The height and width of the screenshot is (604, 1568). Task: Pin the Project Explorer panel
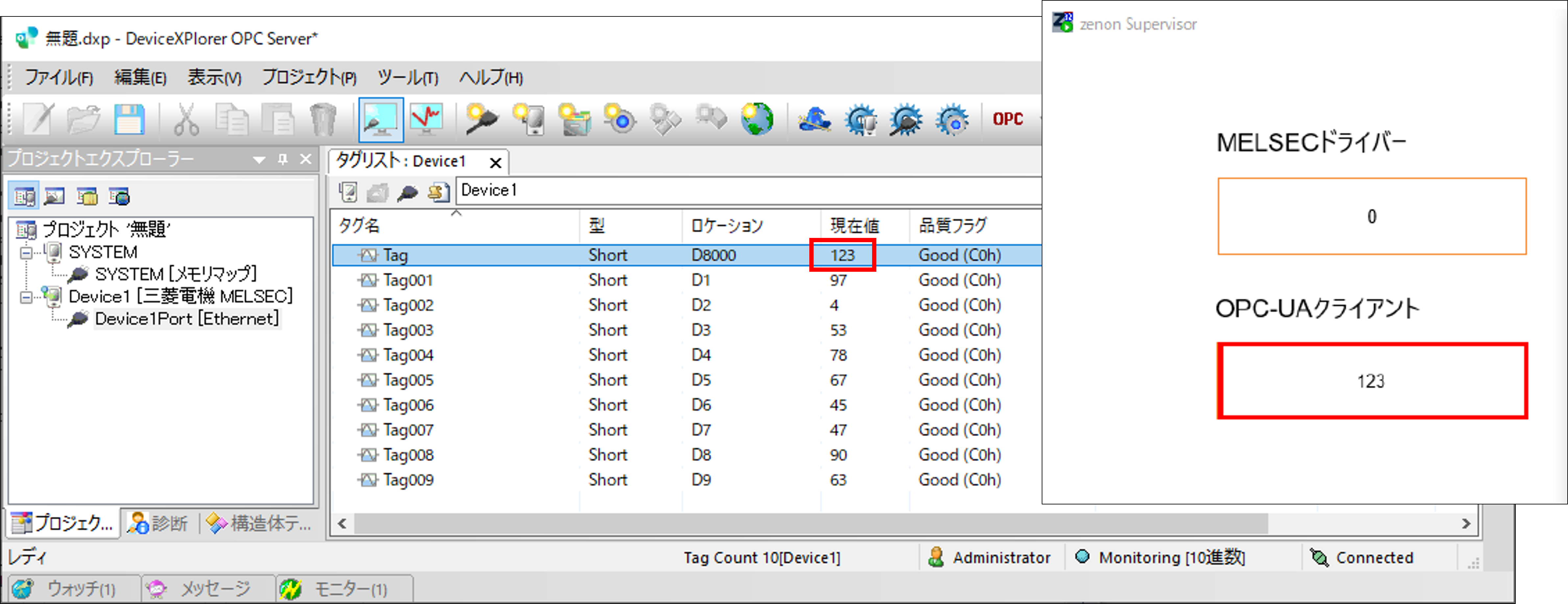tap(282, 159)
